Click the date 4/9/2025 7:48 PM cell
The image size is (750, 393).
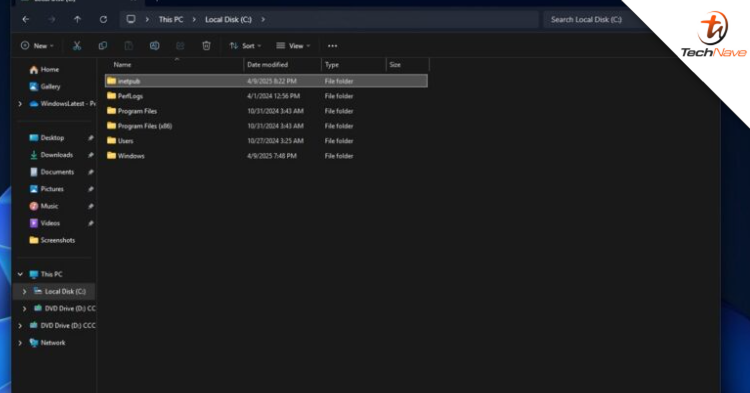coord(272,156)
